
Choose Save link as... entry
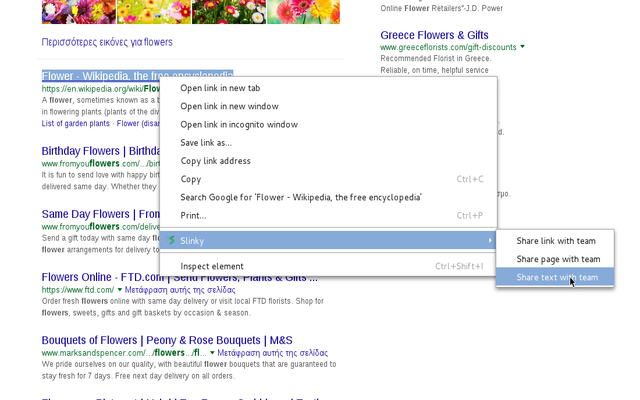pyautogui.click(x=328, y=143)
